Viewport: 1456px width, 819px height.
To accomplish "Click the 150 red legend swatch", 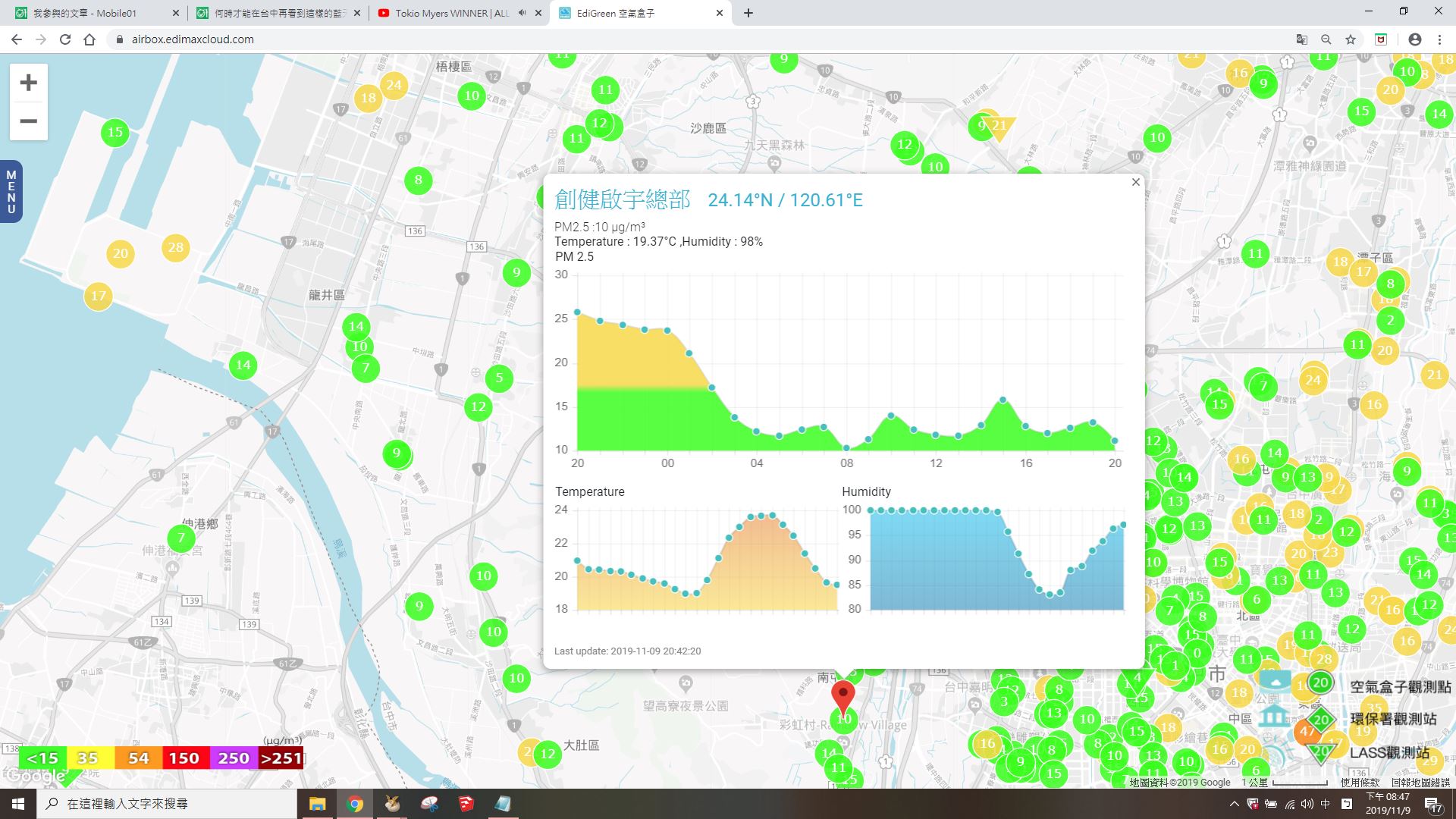I will tap(184, 758).
